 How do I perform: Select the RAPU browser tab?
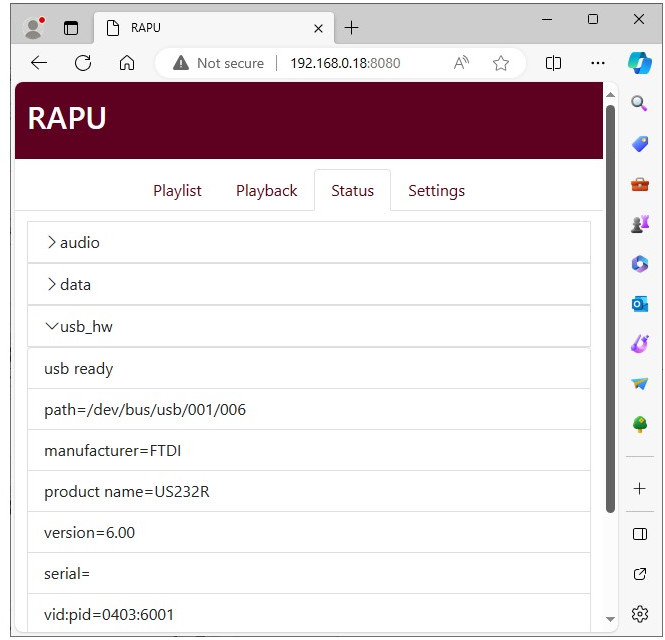click(214, 28)
